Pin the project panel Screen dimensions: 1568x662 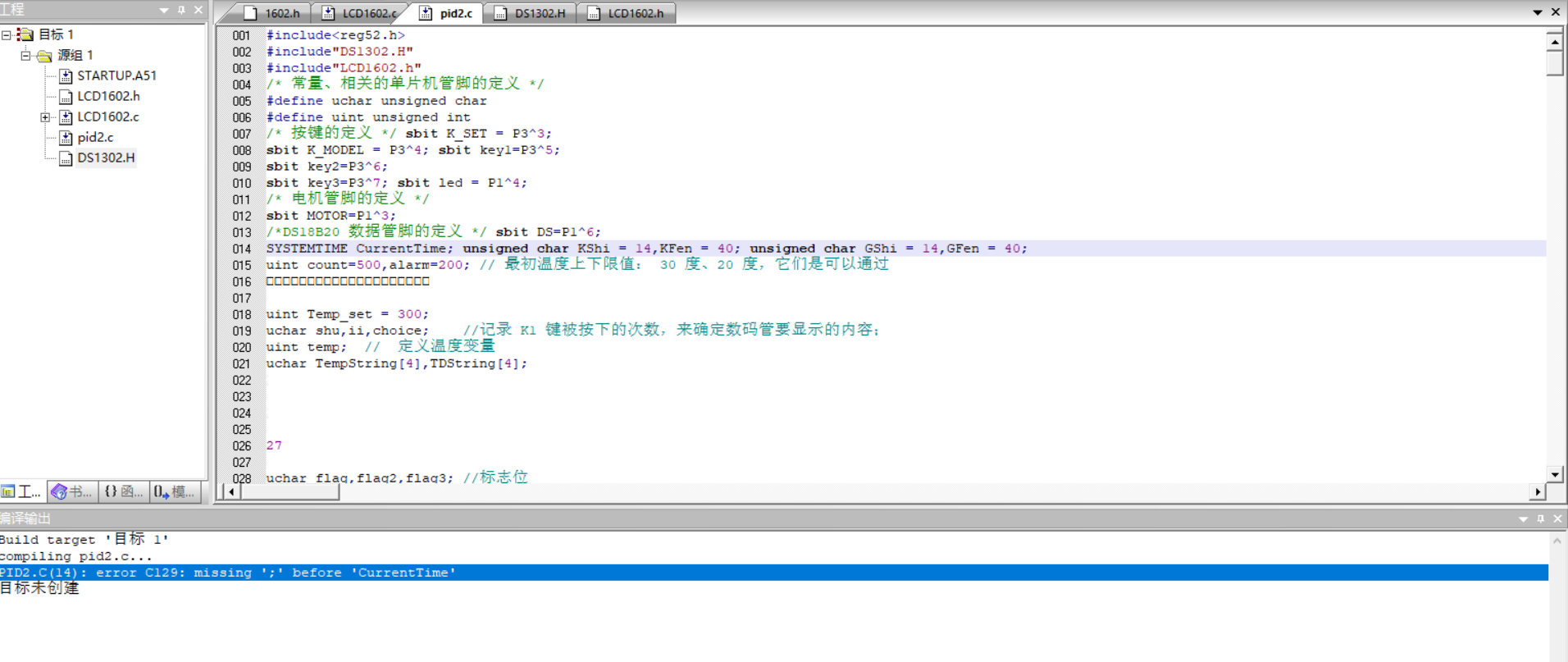tap(181, 11)
